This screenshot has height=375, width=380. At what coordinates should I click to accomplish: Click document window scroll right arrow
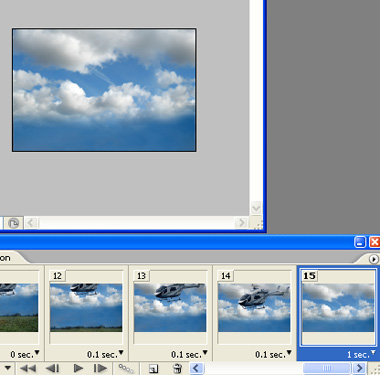(x=241, y=223)
